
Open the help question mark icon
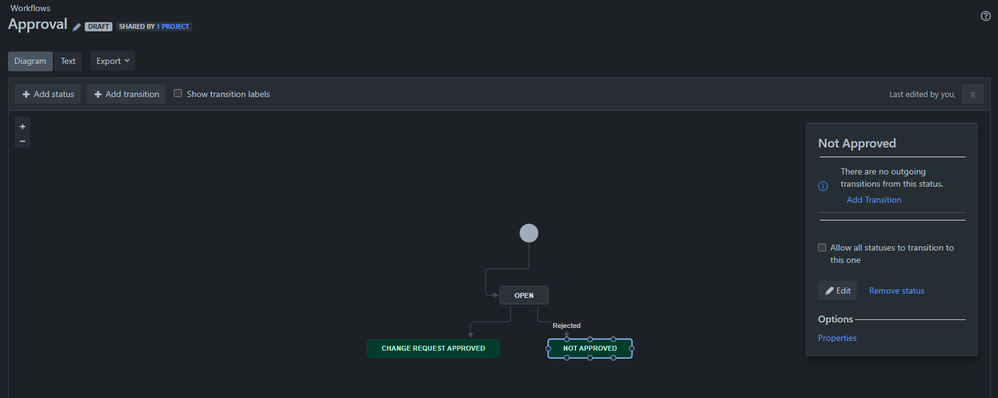click(x=985, y=17)
